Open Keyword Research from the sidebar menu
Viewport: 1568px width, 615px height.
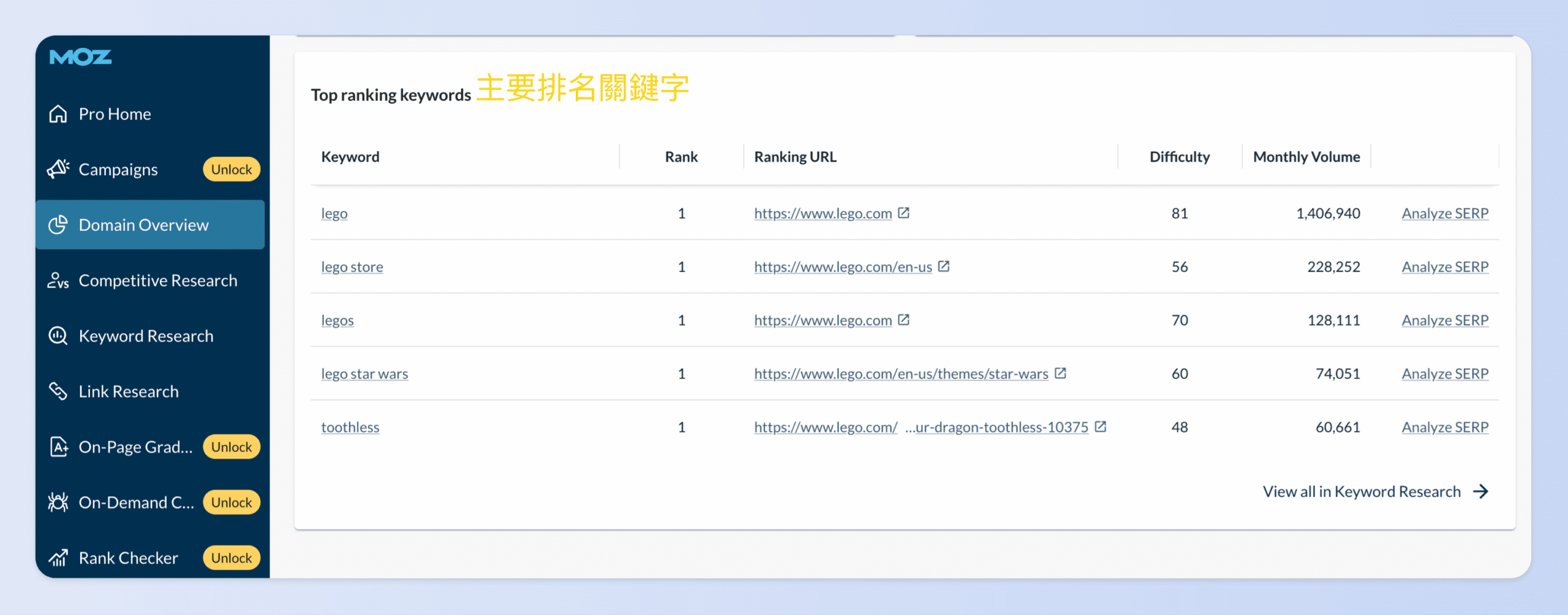pos(145,335)
